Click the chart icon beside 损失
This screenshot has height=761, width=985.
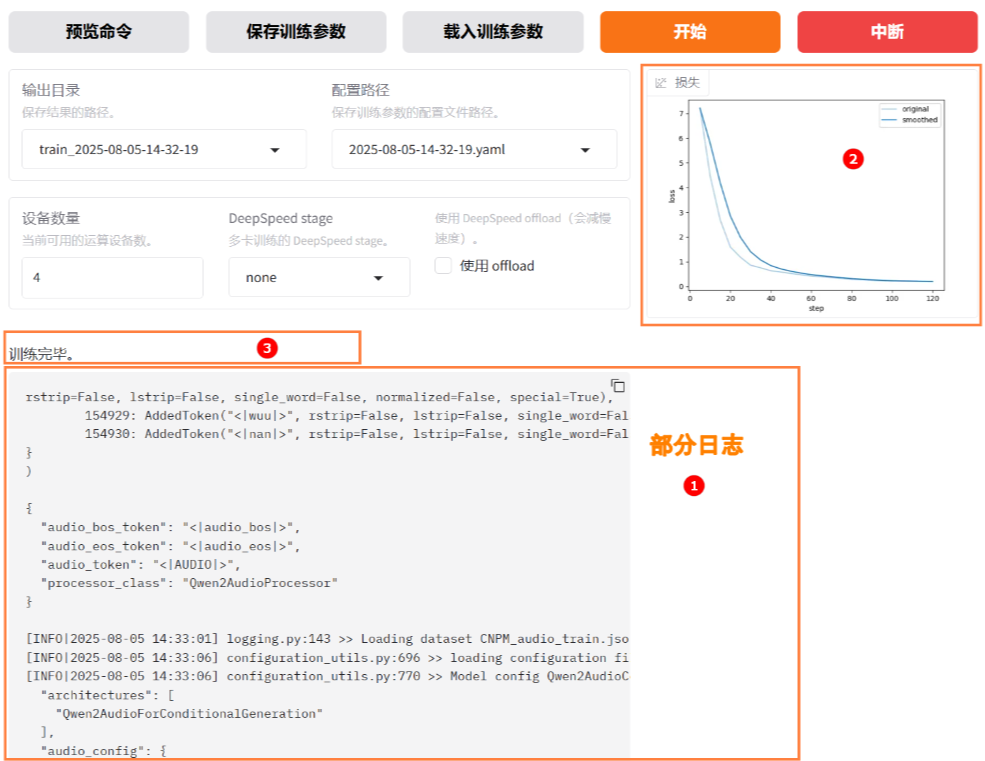[x=660, y=83]
